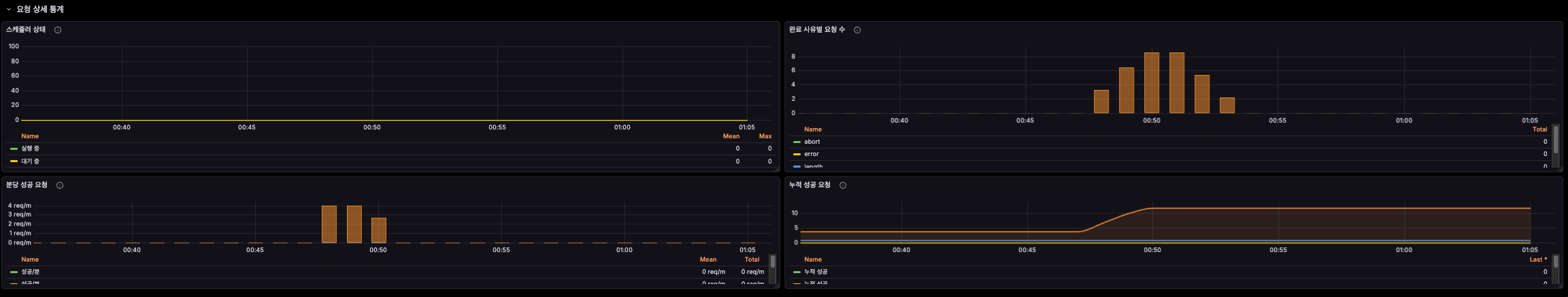
Task: Click 01:05 x-axis label in 스케줄러 상태 chart
Action: [x=747, y=127]
